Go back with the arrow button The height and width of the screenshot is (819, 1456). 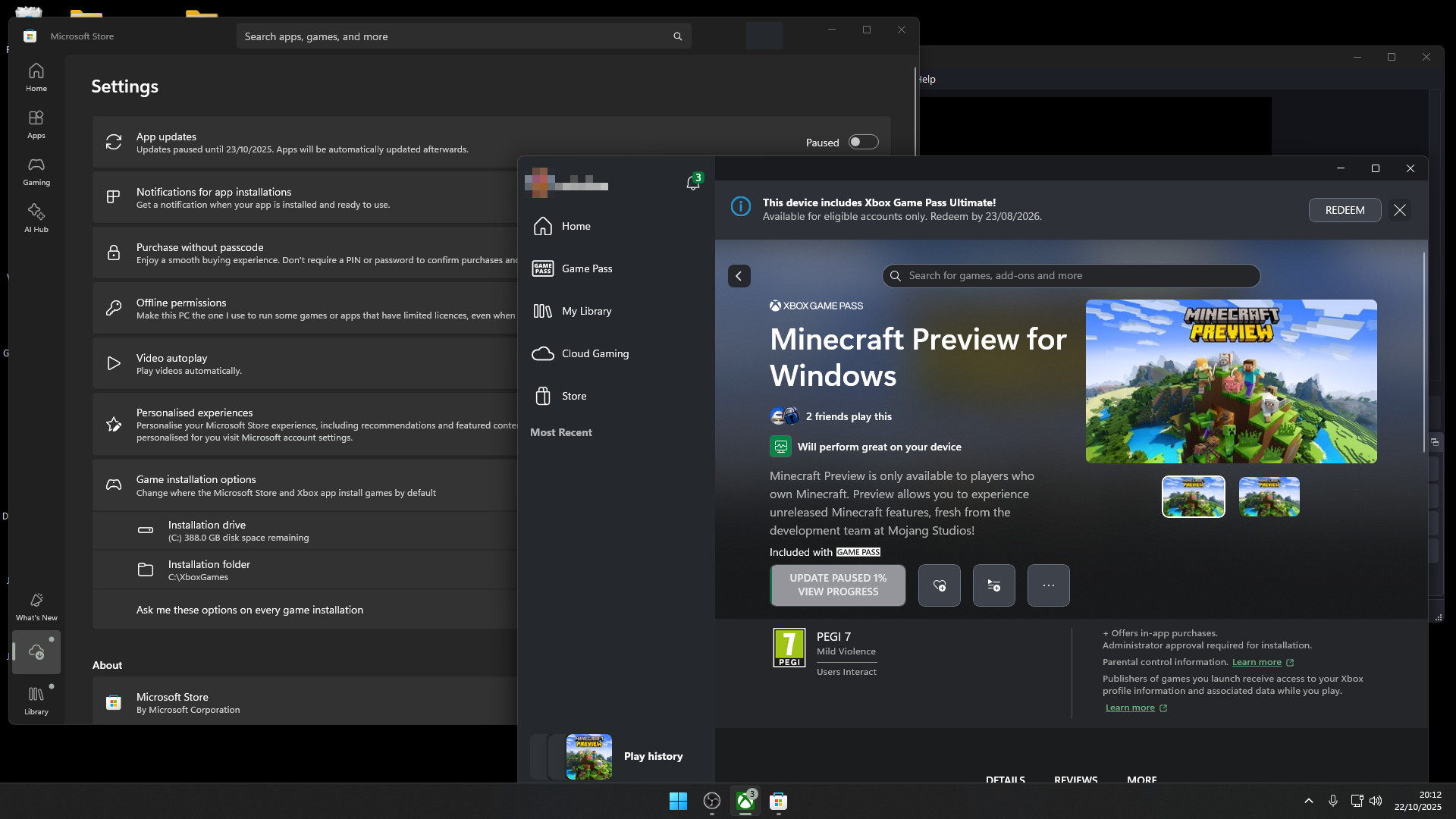tap(739, 276)
